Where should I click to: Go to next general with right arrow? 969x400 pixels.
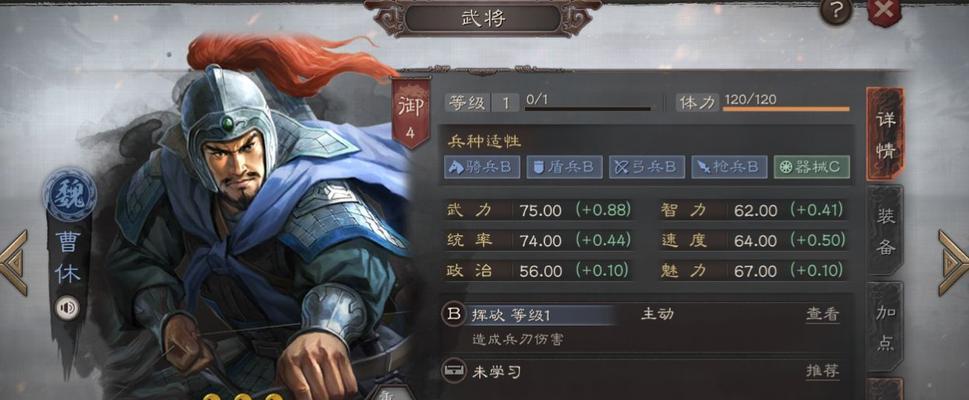pos(954,262)
